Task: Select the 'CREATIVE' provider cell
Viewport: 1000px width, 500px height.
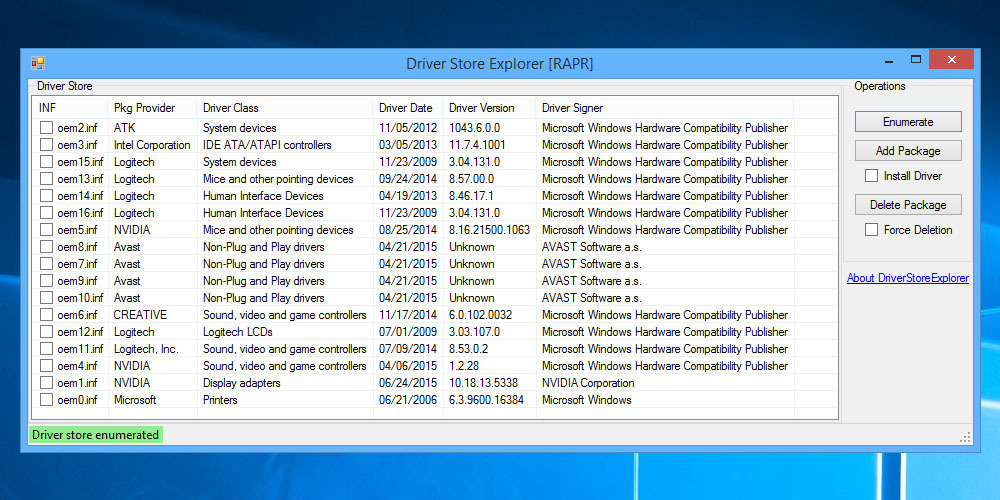Action: (x=140, y=314)
